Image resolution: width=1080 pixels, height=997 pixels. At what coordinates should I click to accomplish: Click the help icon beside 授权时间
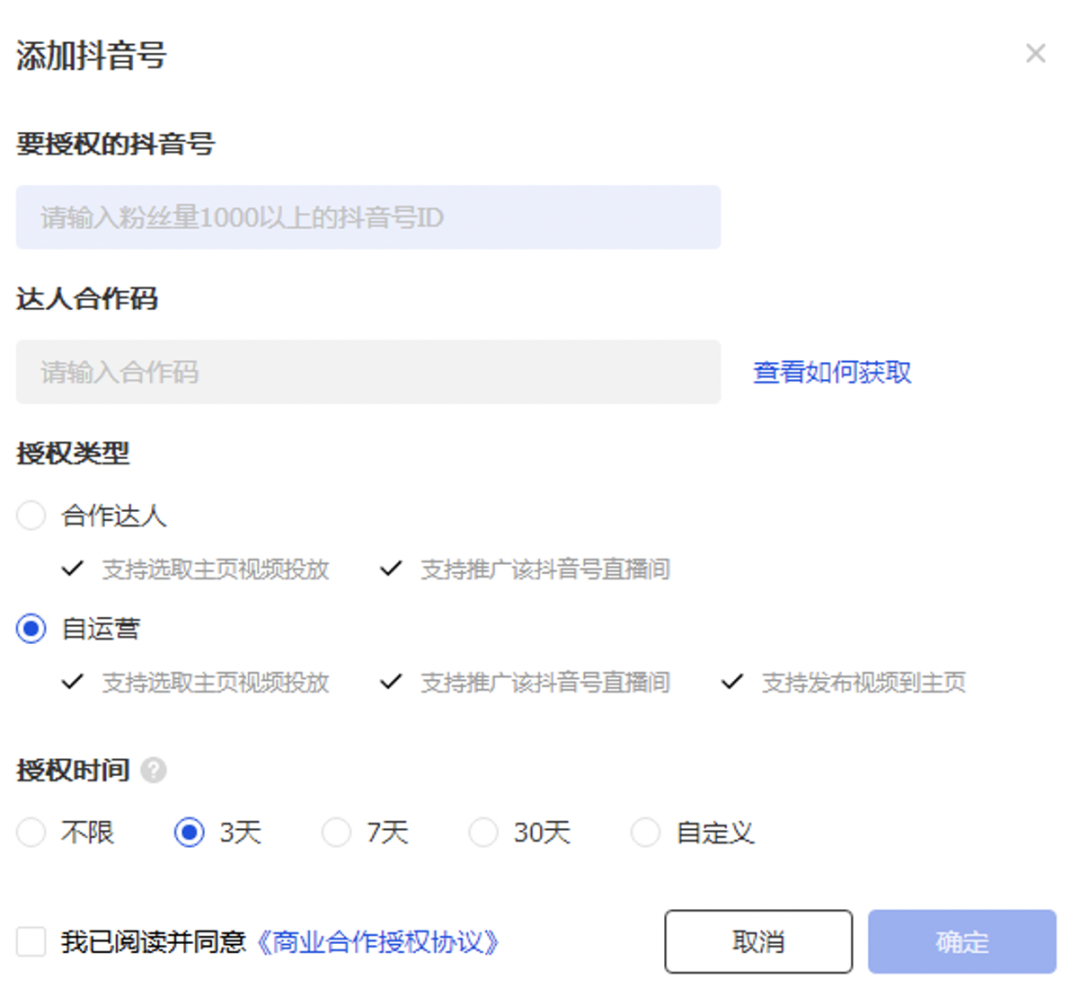click(x=154, y=770)
